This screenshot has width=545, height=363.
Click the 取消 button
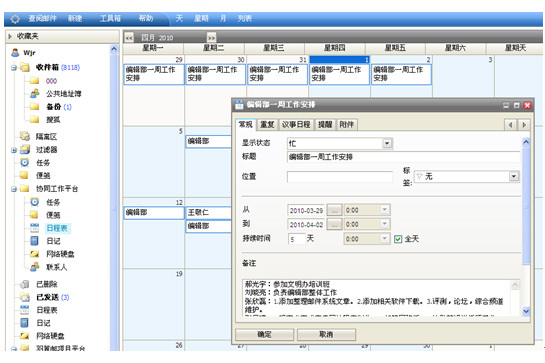[326, 334]
